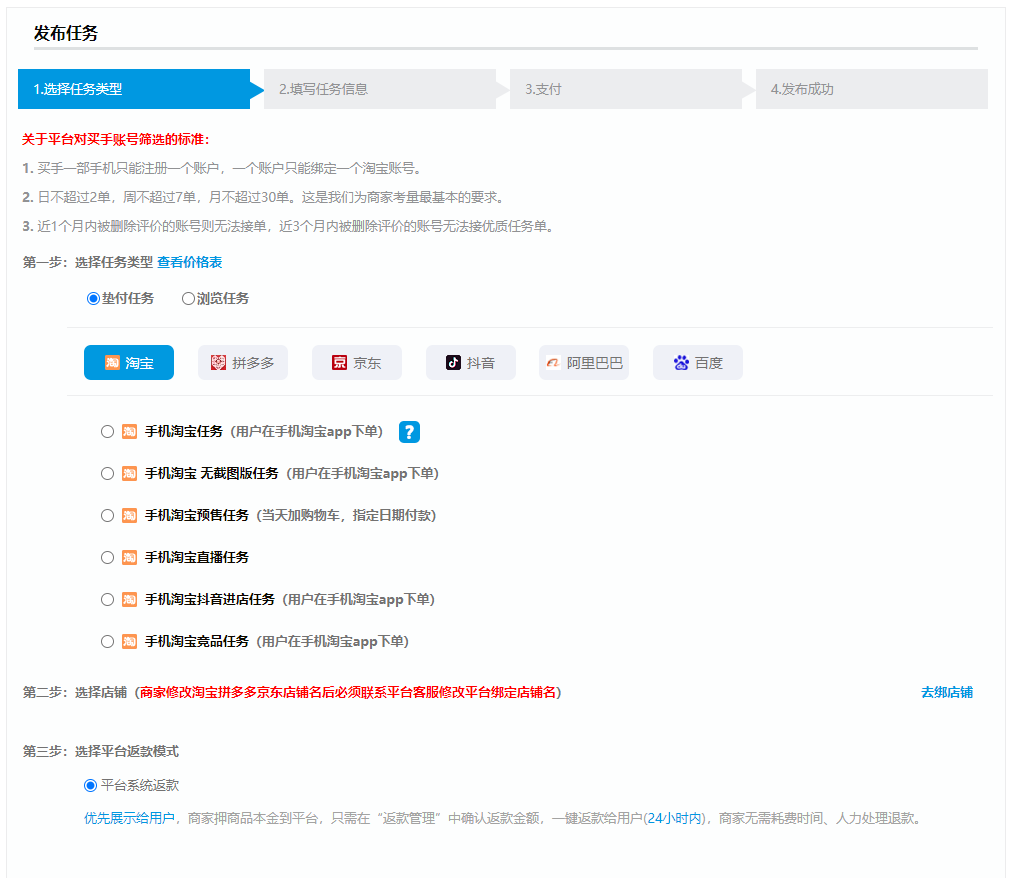Switch to the 抖音 platform tab

tap(471, 363)
